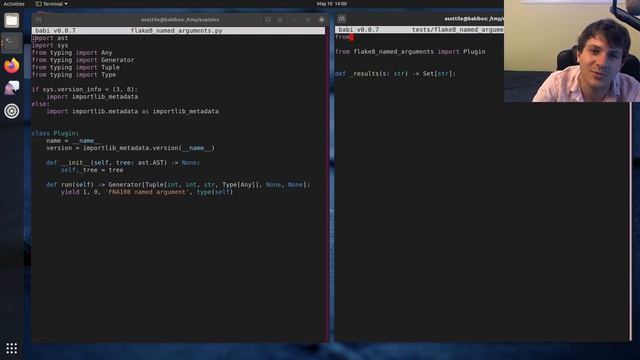This screenshot has height=360, width=640.
Task: Open hamburger menu in left terminal titlebar
Action: [280, 20]
